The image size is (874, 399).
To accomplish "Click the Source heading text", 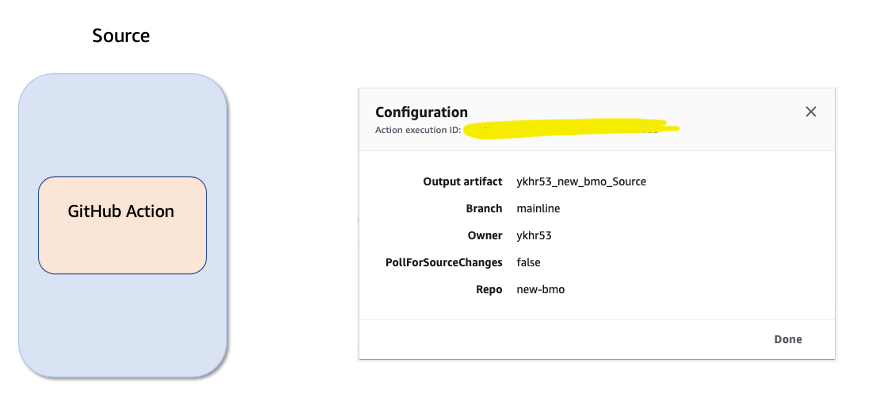I will point(121,36).
